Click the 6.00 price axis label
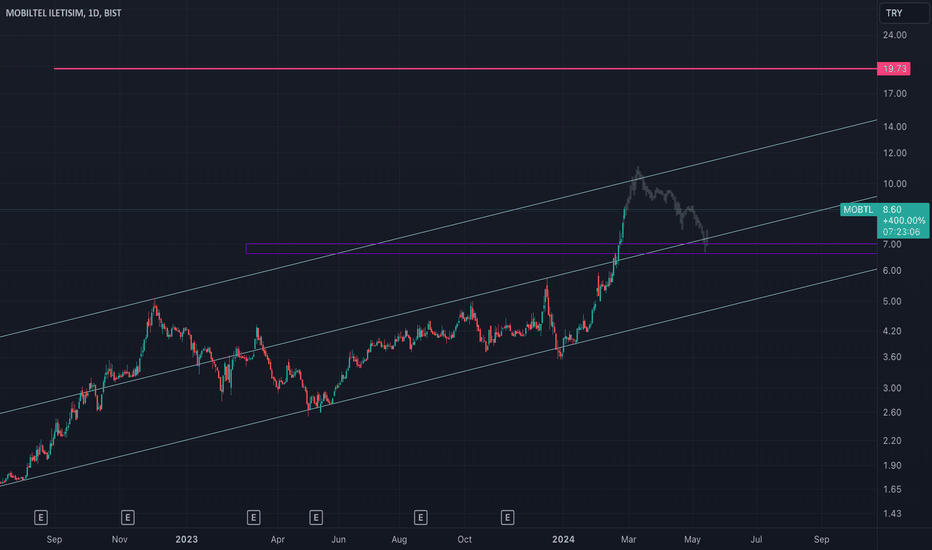 tap(892, 271)
